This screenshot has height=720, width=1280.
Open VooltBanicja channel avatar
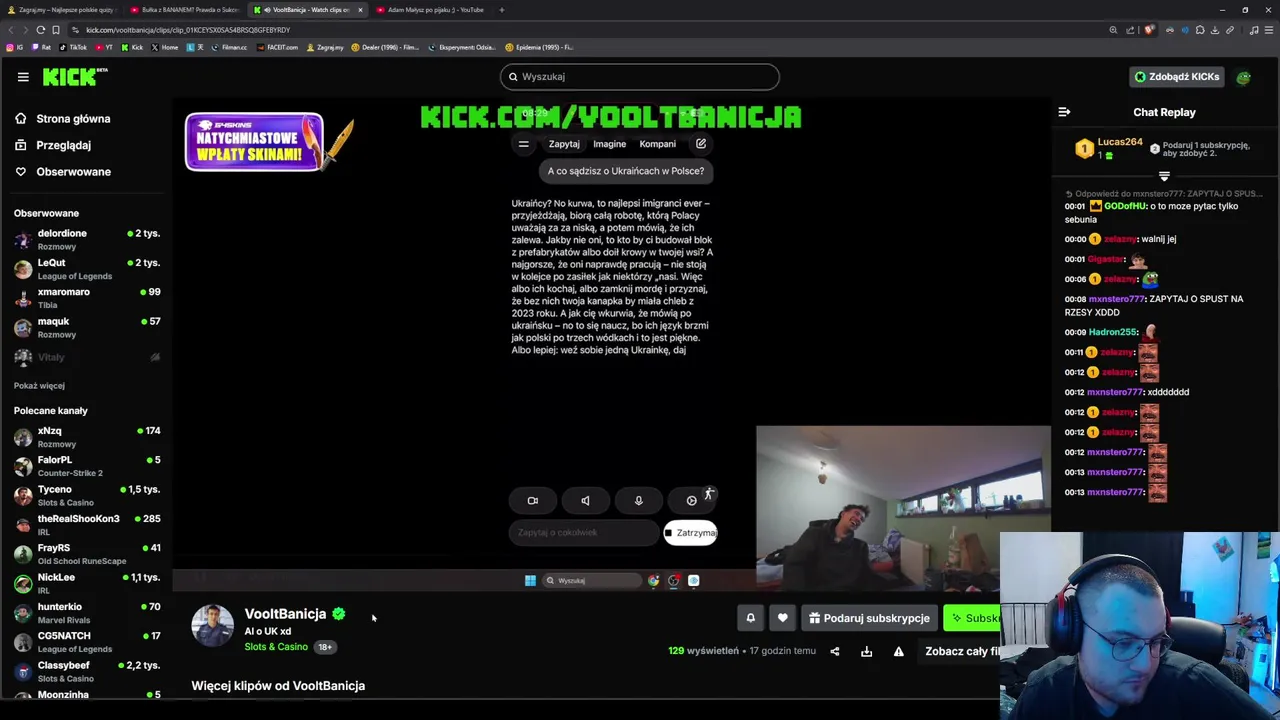(212, 626)
